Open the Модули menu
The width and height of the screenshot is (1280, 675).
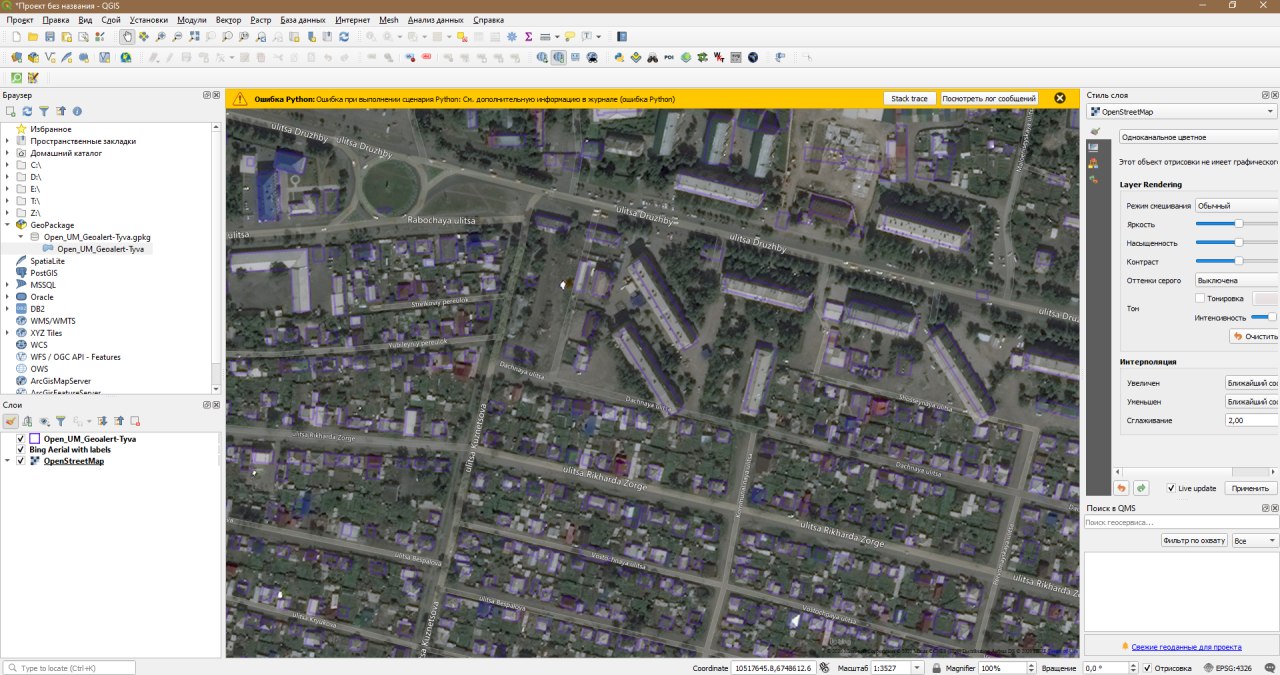tap(192, 20)
